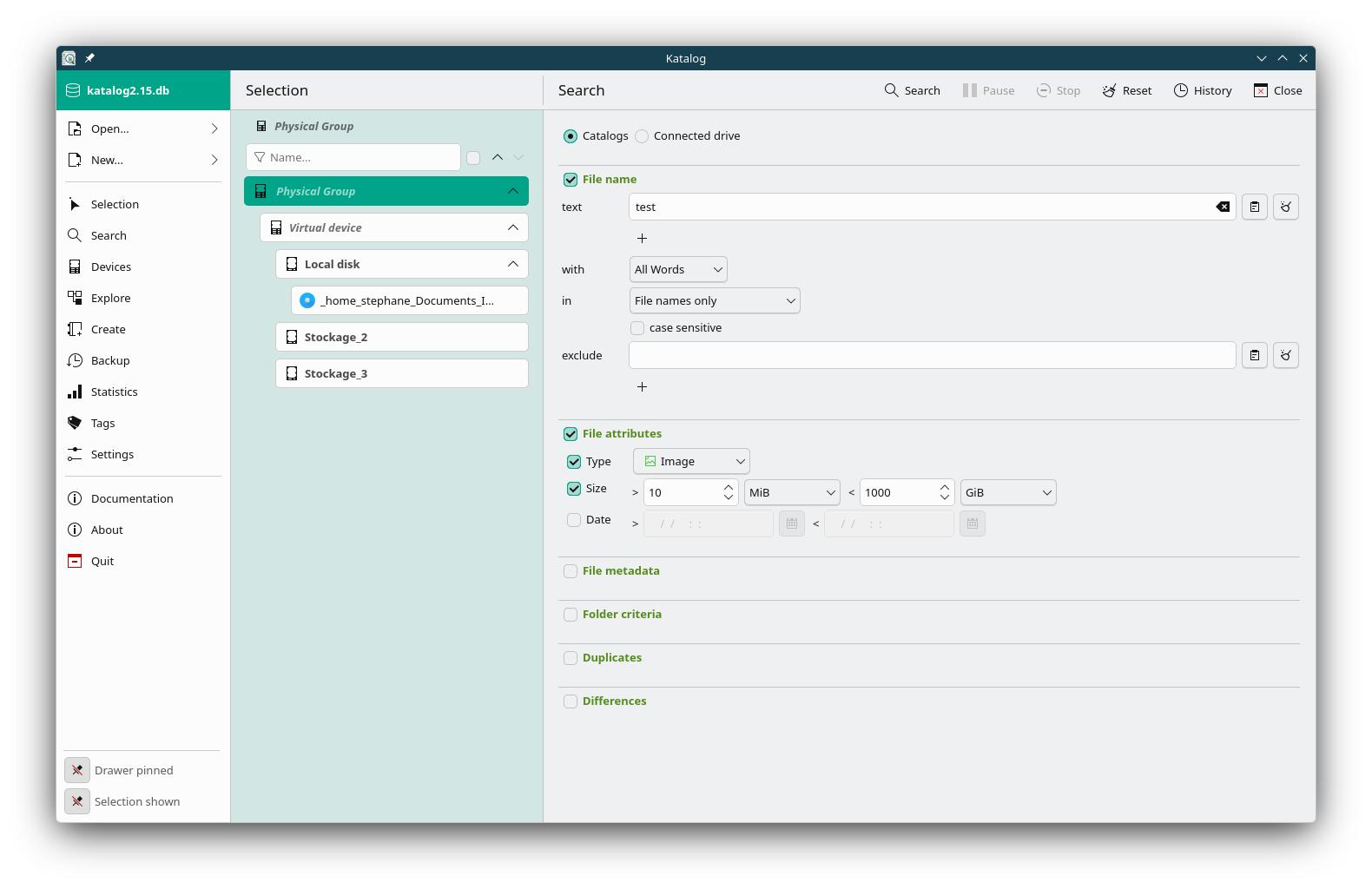Click the move-down arrow beside the Name filter
This screenshot has width=1372, height=889.
click(518, 157)
